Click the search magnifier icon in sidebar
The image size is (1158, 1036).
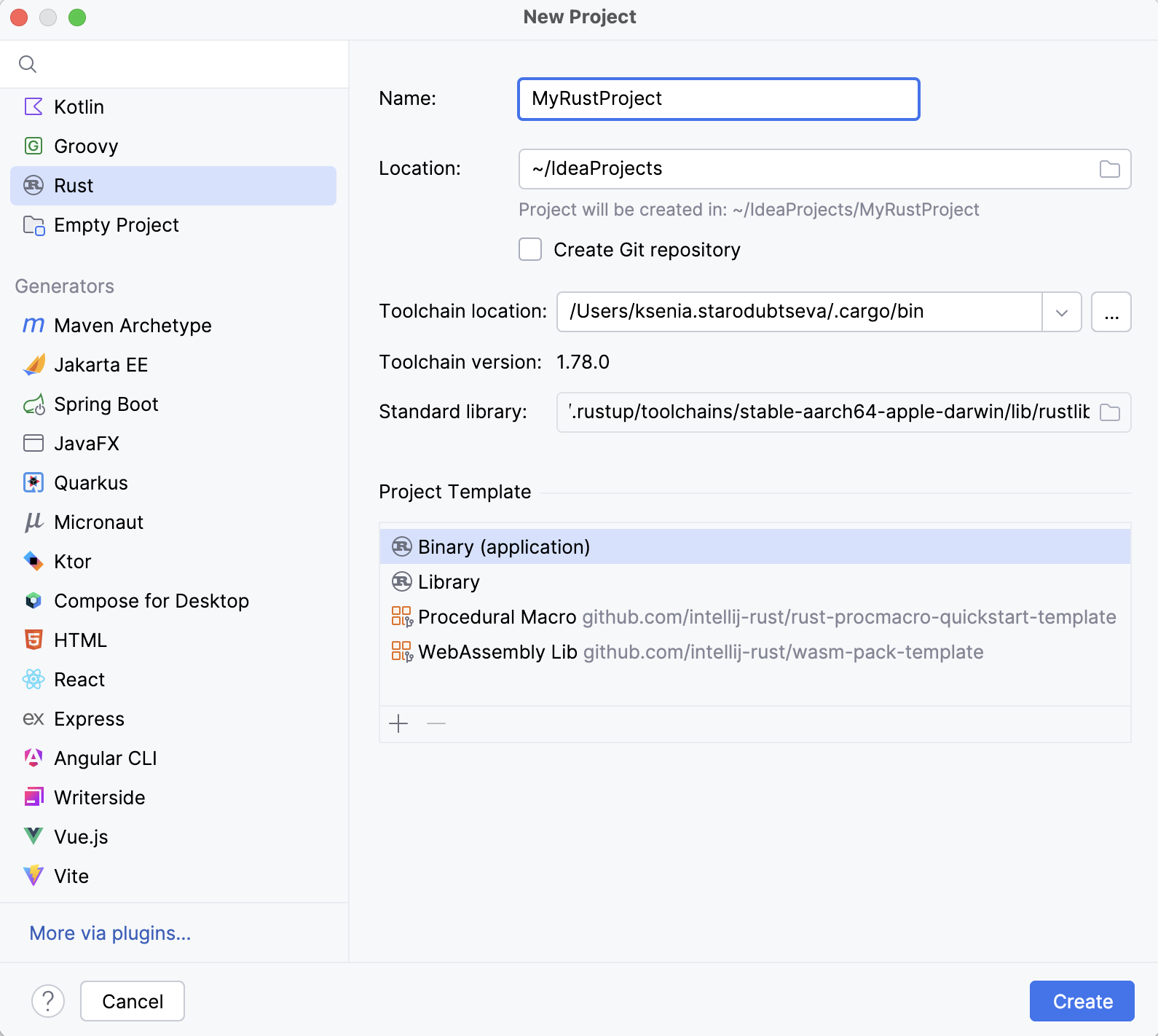pos(28,64)
